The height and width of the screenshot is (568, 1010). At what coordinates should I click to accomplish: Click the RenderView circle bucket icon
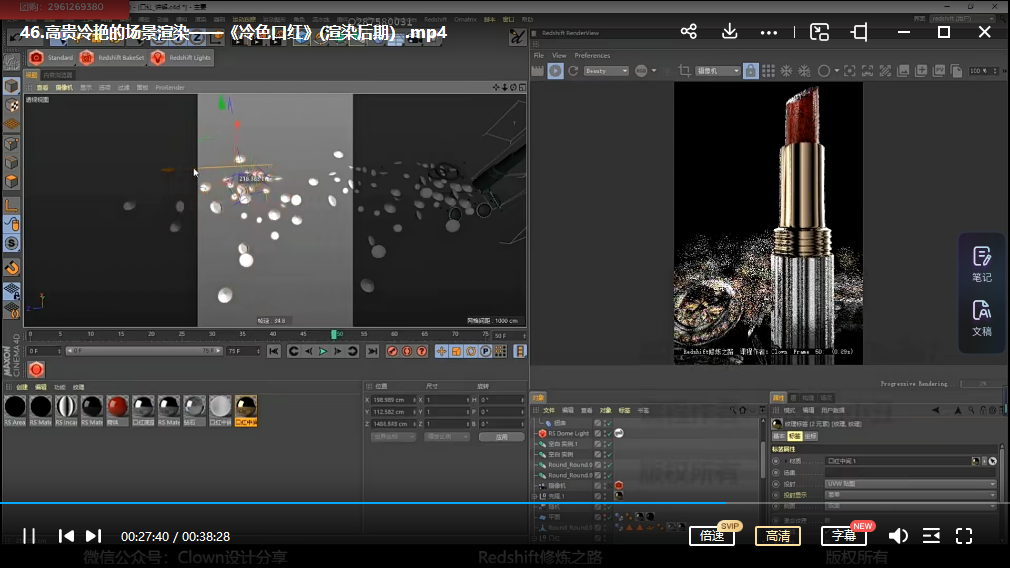(823, 71)
